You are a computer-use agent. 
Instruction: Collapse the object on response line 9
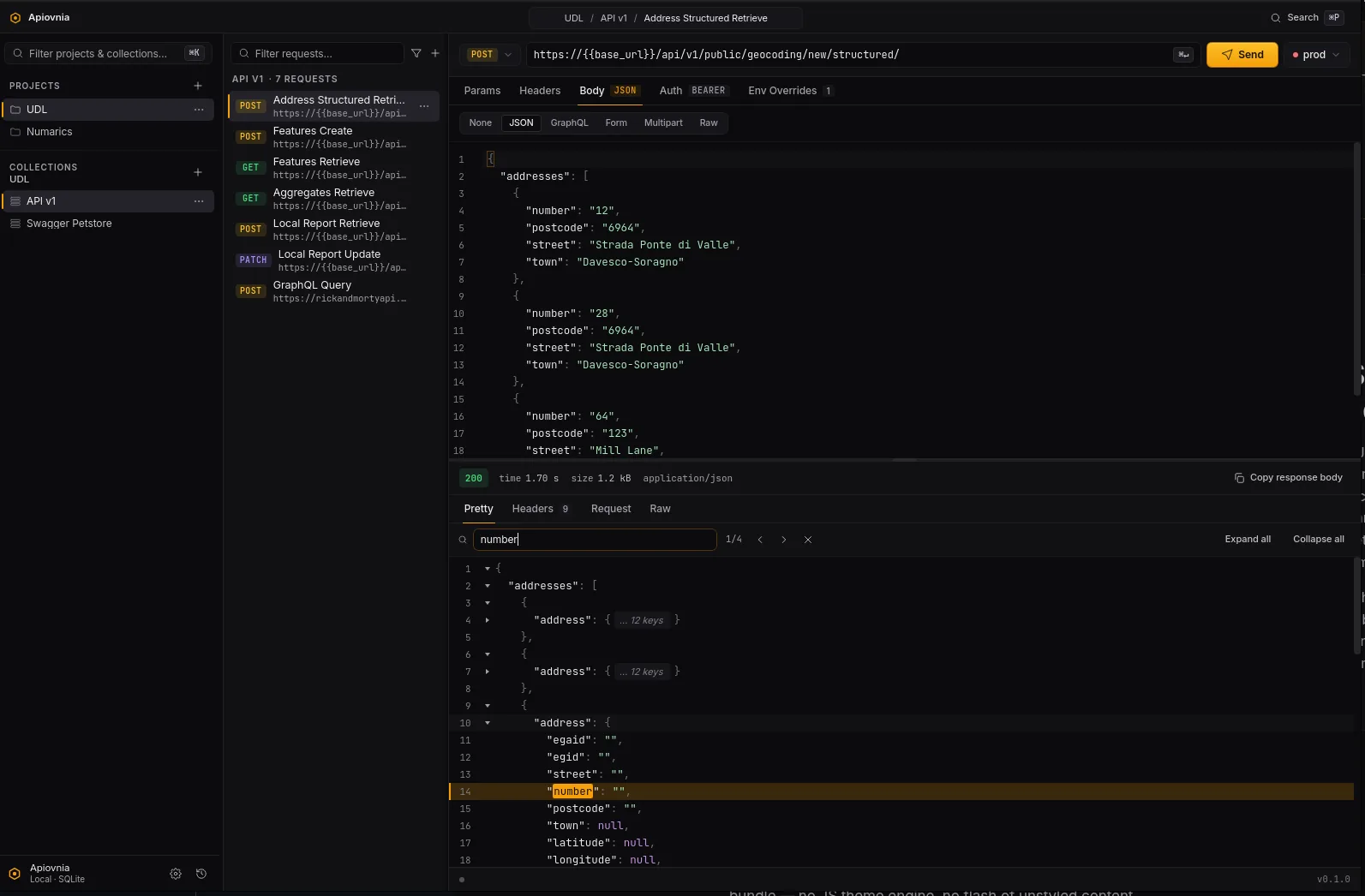(x=488, y=706)
